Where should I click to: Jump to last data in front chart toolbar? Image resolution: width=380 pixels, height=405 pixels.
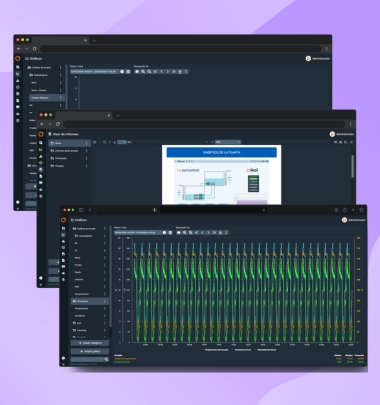tap(214, 232)
